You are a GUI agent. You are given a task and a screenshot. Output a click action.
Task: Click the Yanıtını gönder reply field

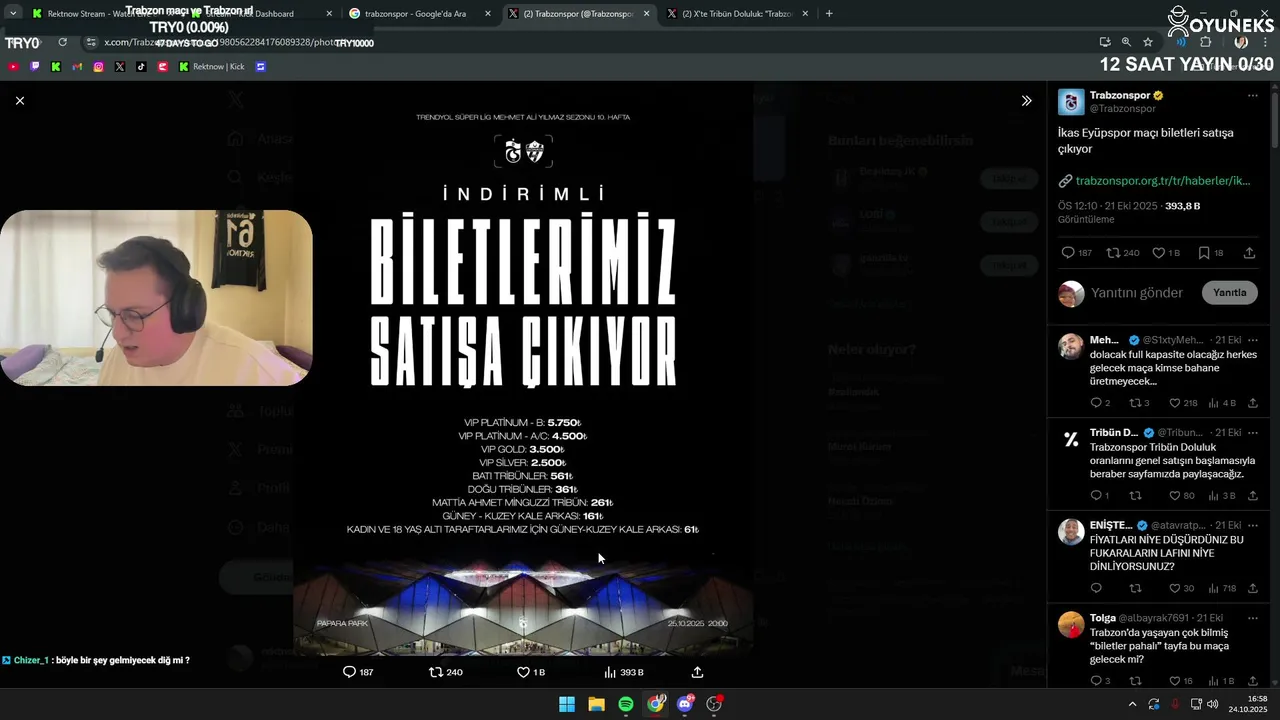(x=1137, y=293)
